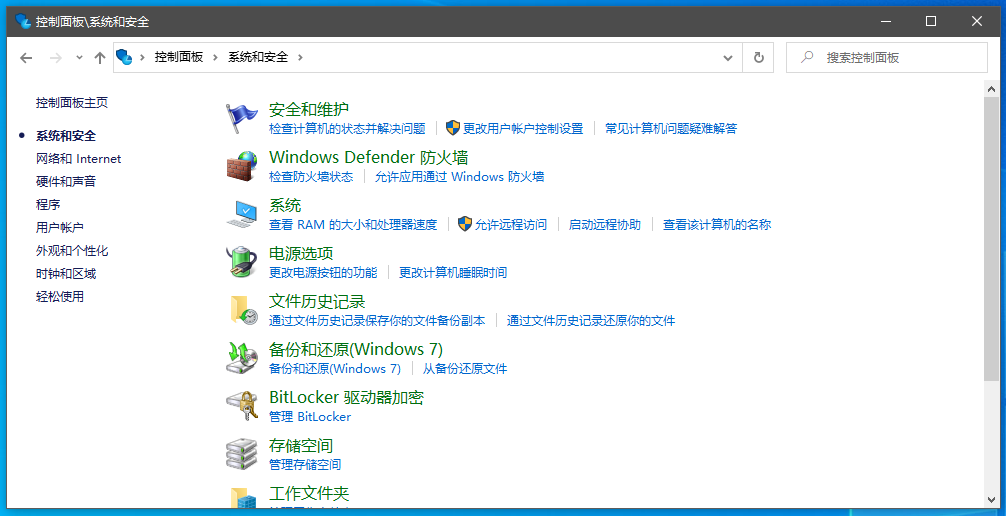The height and width of the screenshot is (516, 1006).
Task: Open the 电源选项 heading link
Action: click(301, 254)
